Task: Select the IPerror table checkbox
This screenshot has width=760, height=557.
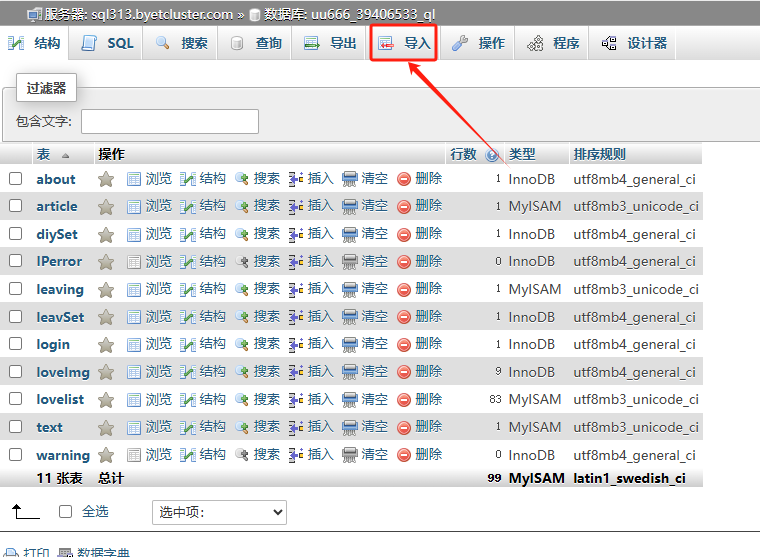Action: [16, 261]
